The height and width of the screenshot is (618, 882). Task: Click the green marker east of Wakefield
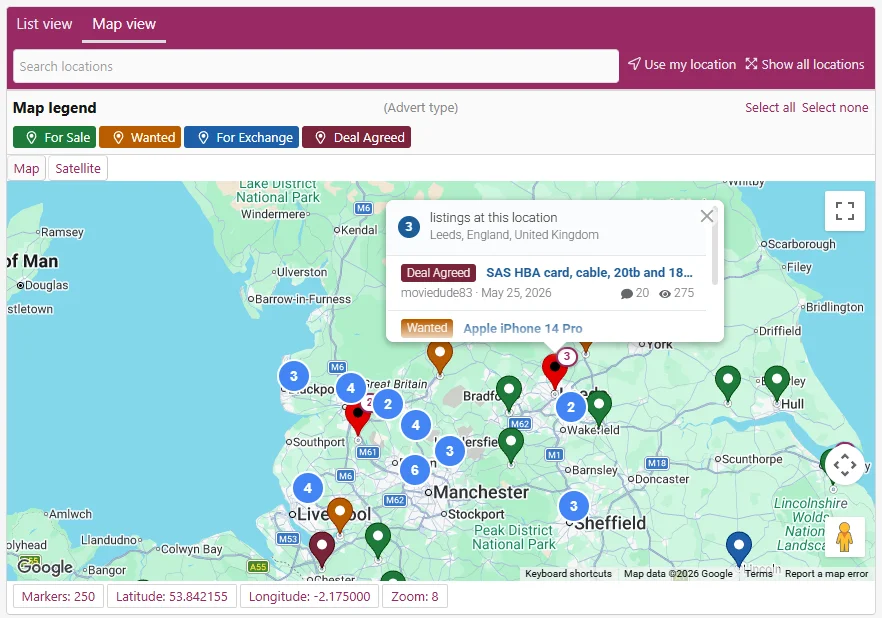click(x=599, y=408)
